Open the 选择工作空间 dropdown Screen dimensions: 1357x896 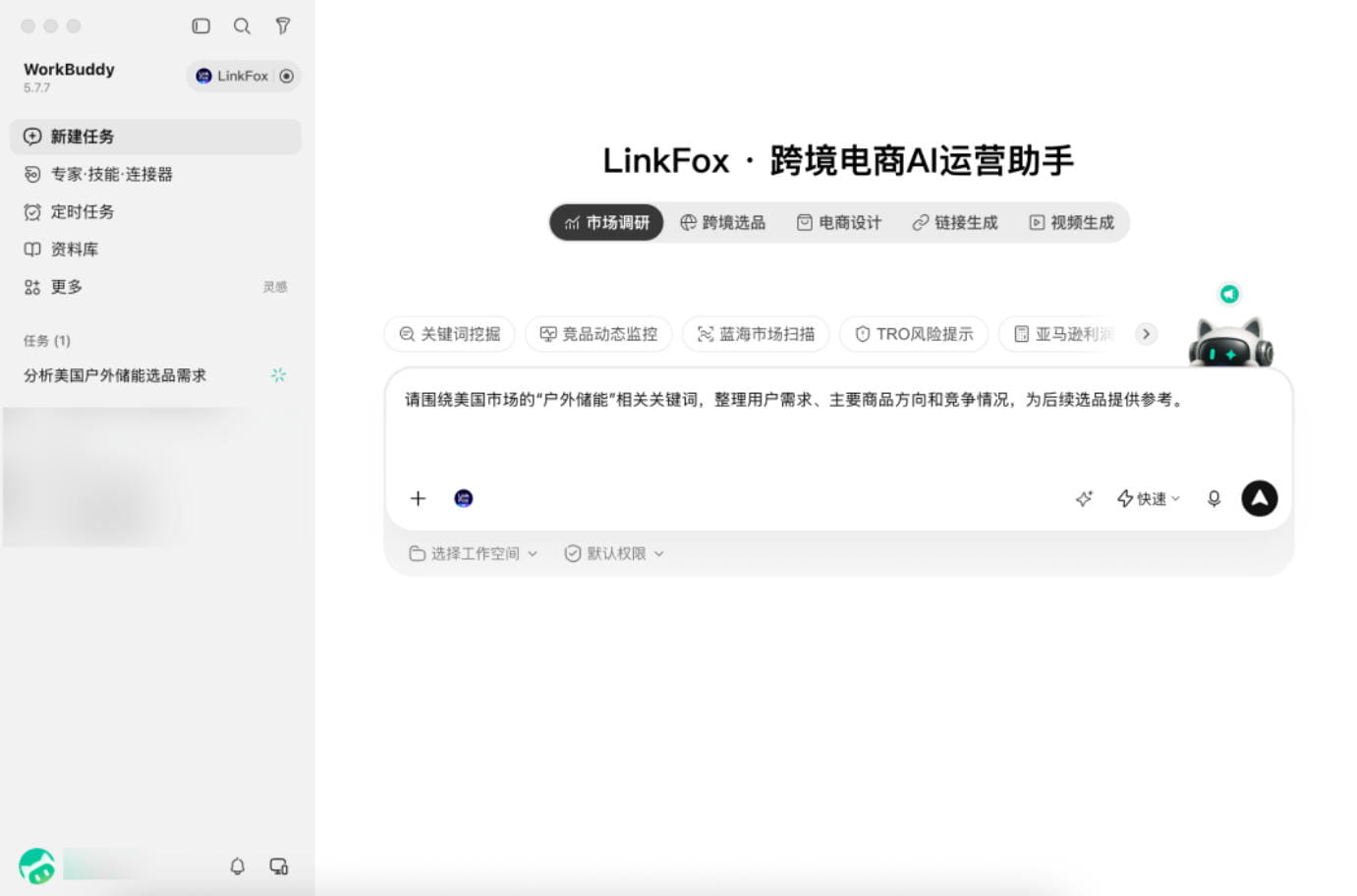click(x=474, y=553)
